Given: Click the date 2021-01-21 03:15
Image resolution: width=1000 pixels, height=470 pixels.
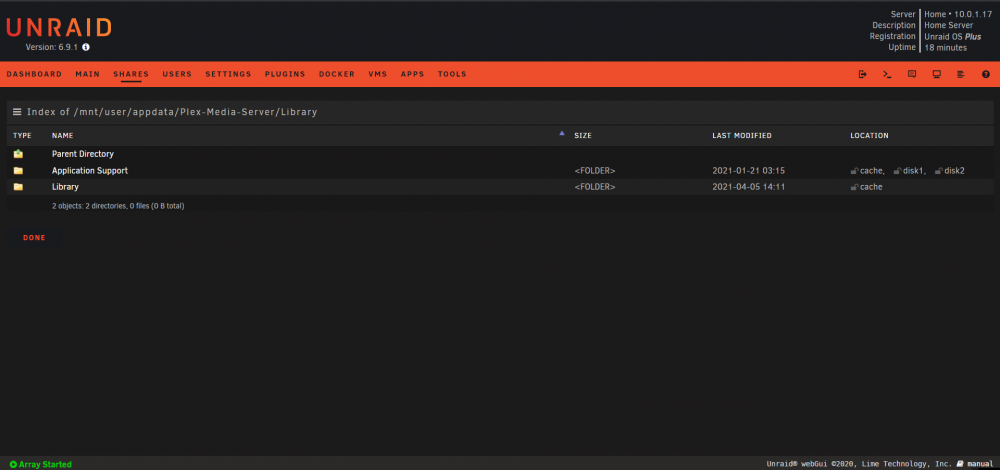Looking at the screenshot, I should point(748,171).
